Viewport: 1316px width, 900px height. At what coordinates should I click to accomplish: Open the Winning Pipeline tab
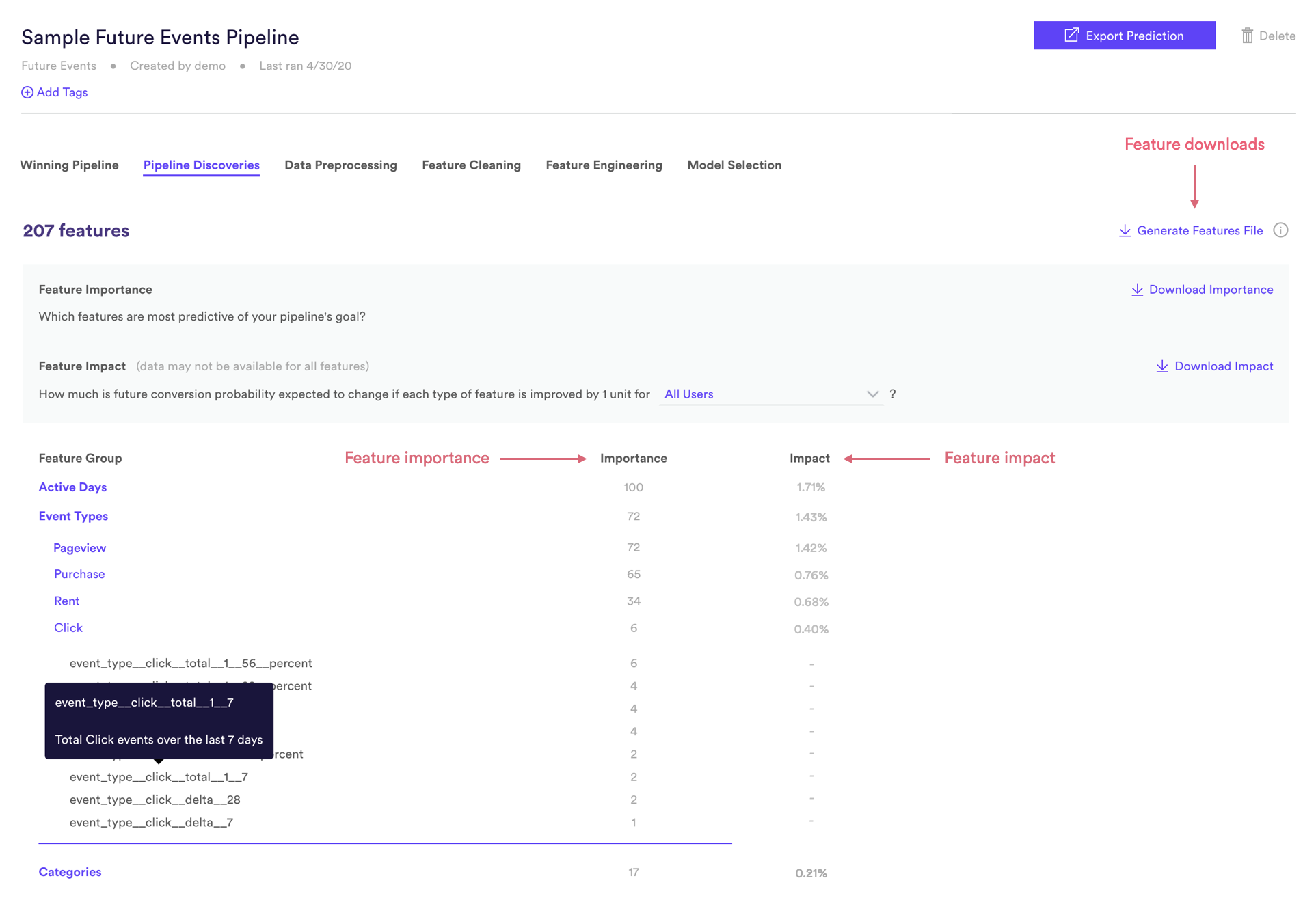pos(69,165)
